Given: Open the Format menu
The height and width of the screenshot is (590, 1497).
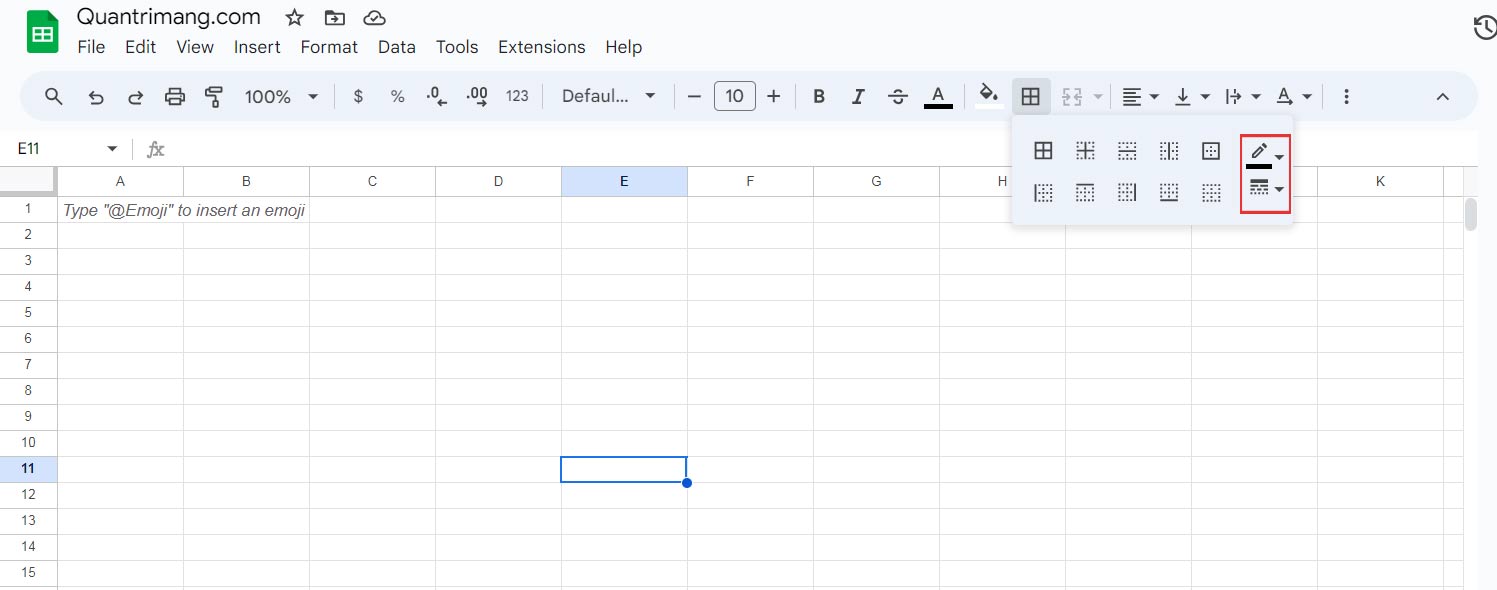Looking at the screenshot, I should [x=329, y=47].
